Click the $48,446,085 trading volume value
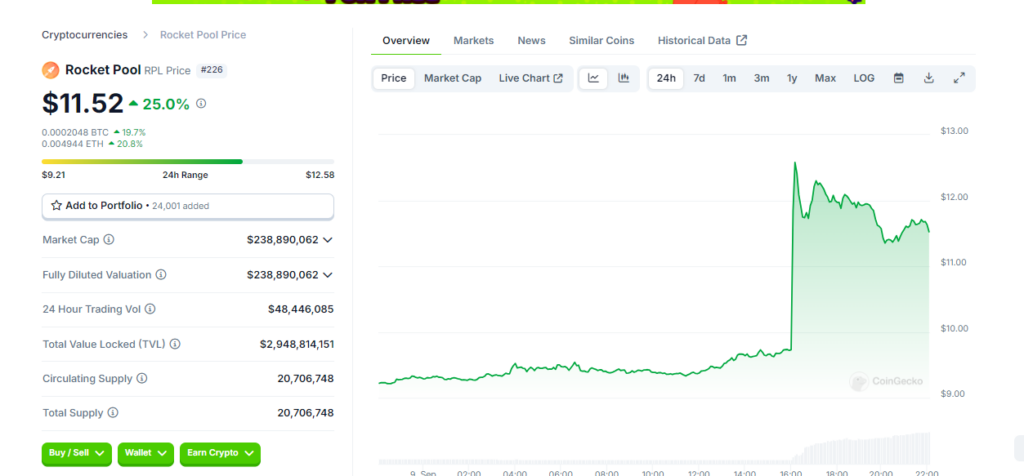The height and width of the screenshot is (476, 1024). pyautogui.click(x=301, y=309)
